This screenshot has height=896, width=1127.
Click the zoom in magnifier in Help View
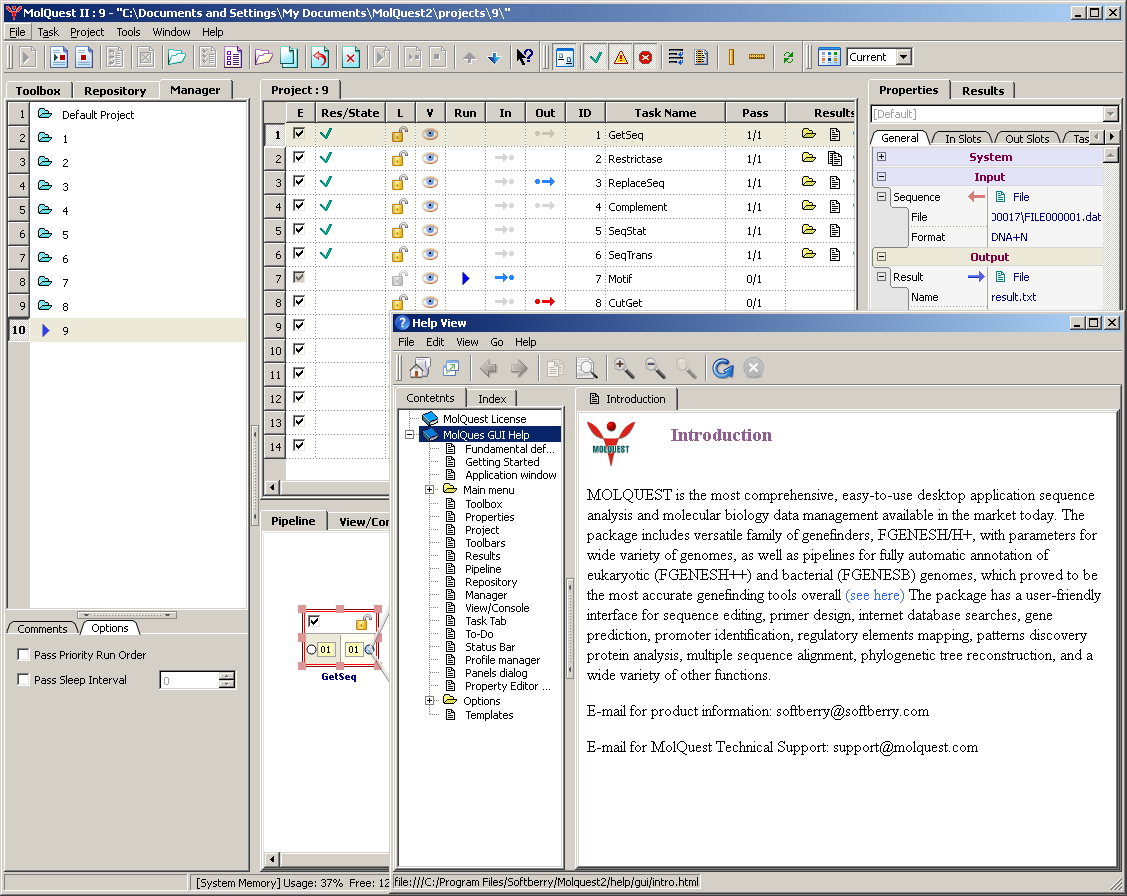coord(624,369)
